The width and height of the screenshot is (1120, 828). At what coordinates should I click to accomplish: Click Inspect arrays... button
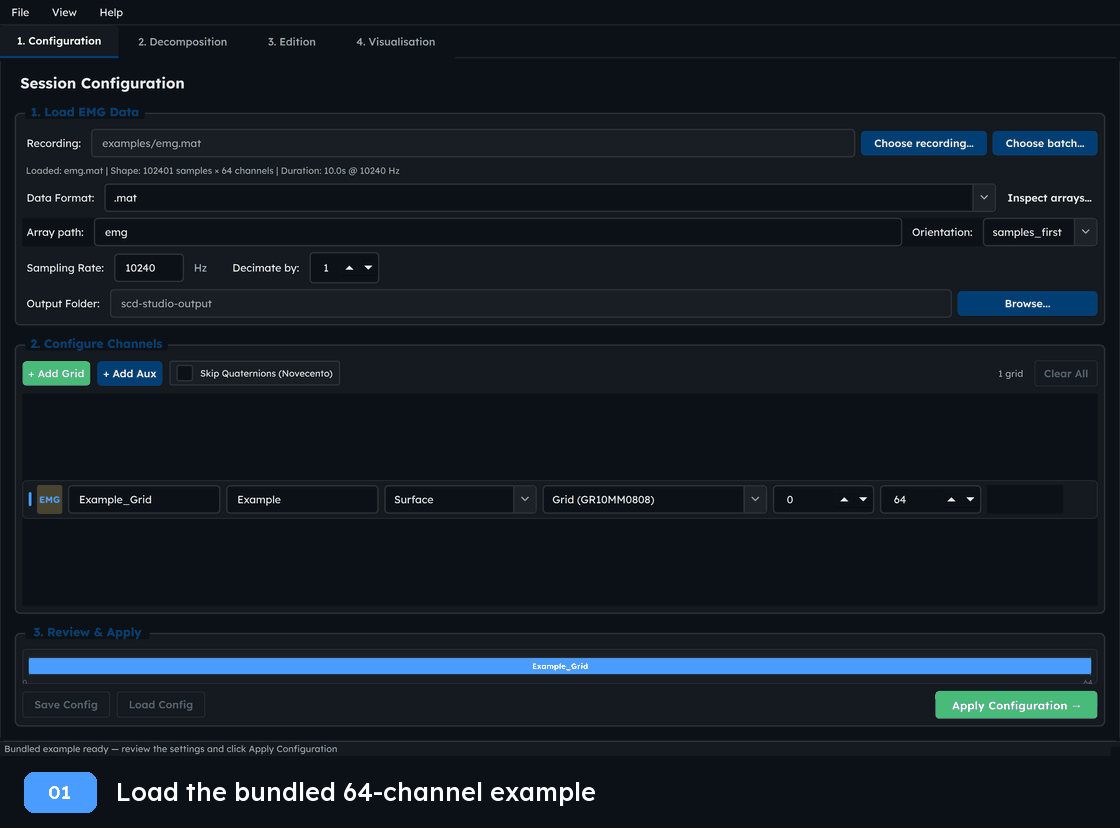(x=1049, y=198)
